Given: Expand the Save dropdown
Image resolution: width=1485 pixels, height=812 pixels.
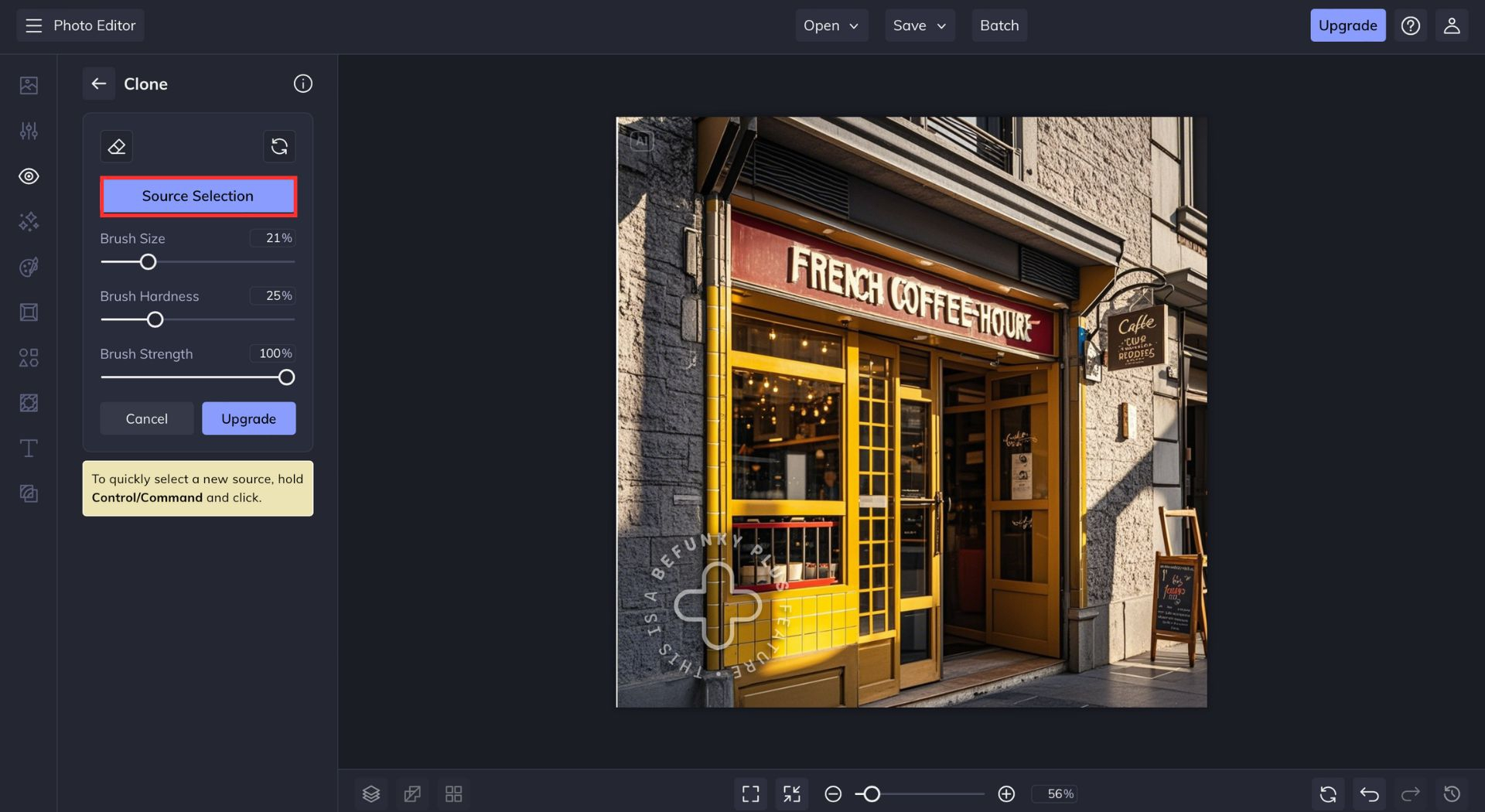Looking at the screenshot, I should point(920,26).
